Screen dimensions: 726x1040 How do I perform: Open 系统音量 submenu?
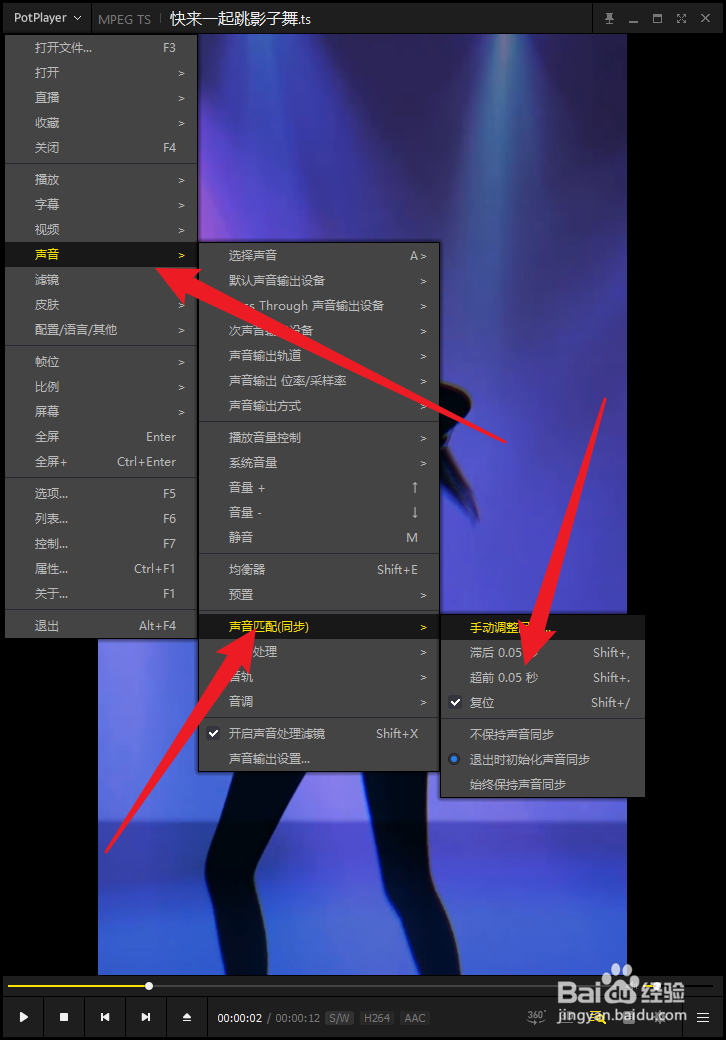point(319,463)
